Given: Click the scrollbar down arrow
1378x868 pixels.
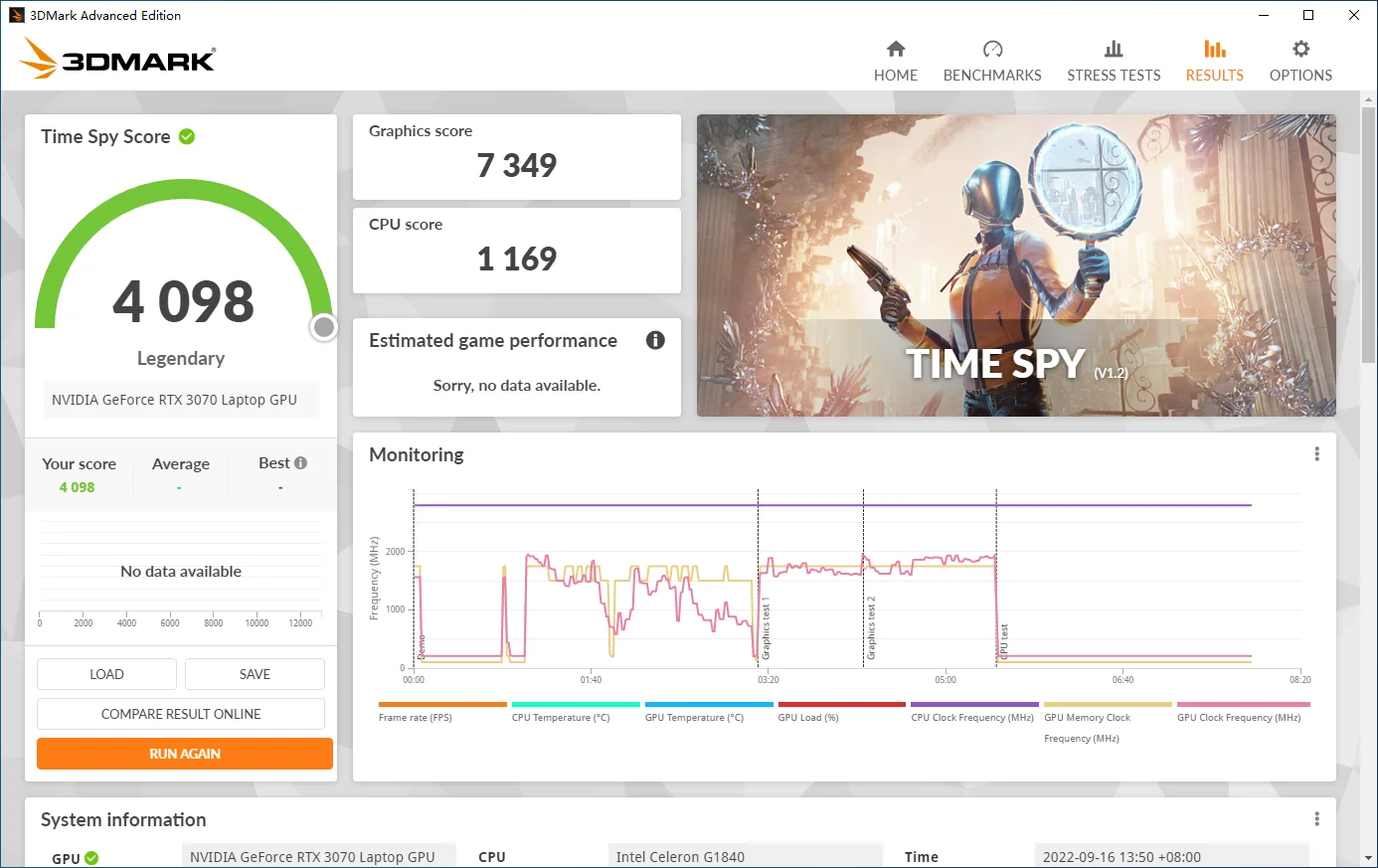Looking at the screenshot, I should [1369, 858].
